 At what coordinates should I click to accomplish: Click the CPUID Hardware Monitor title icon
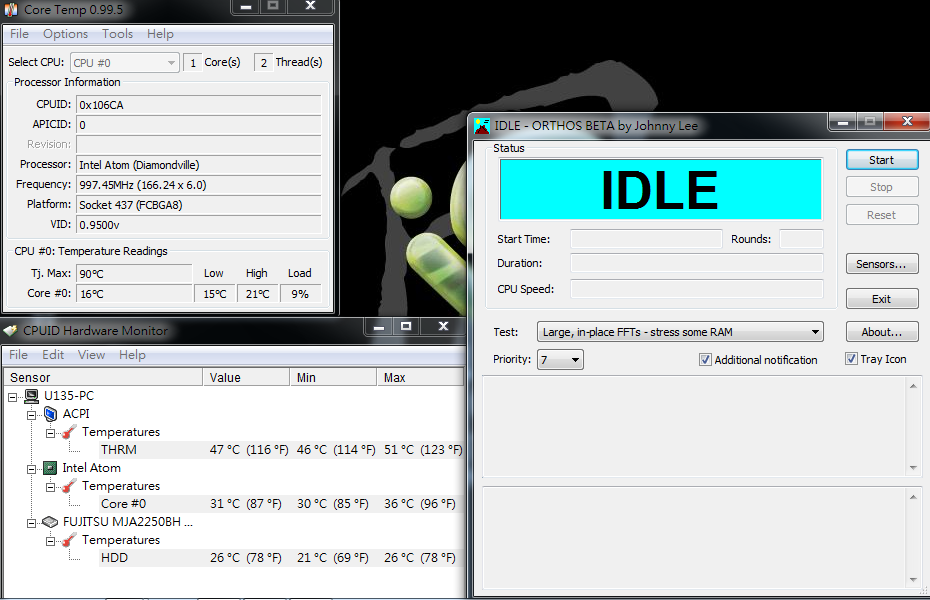pos(10,330)
